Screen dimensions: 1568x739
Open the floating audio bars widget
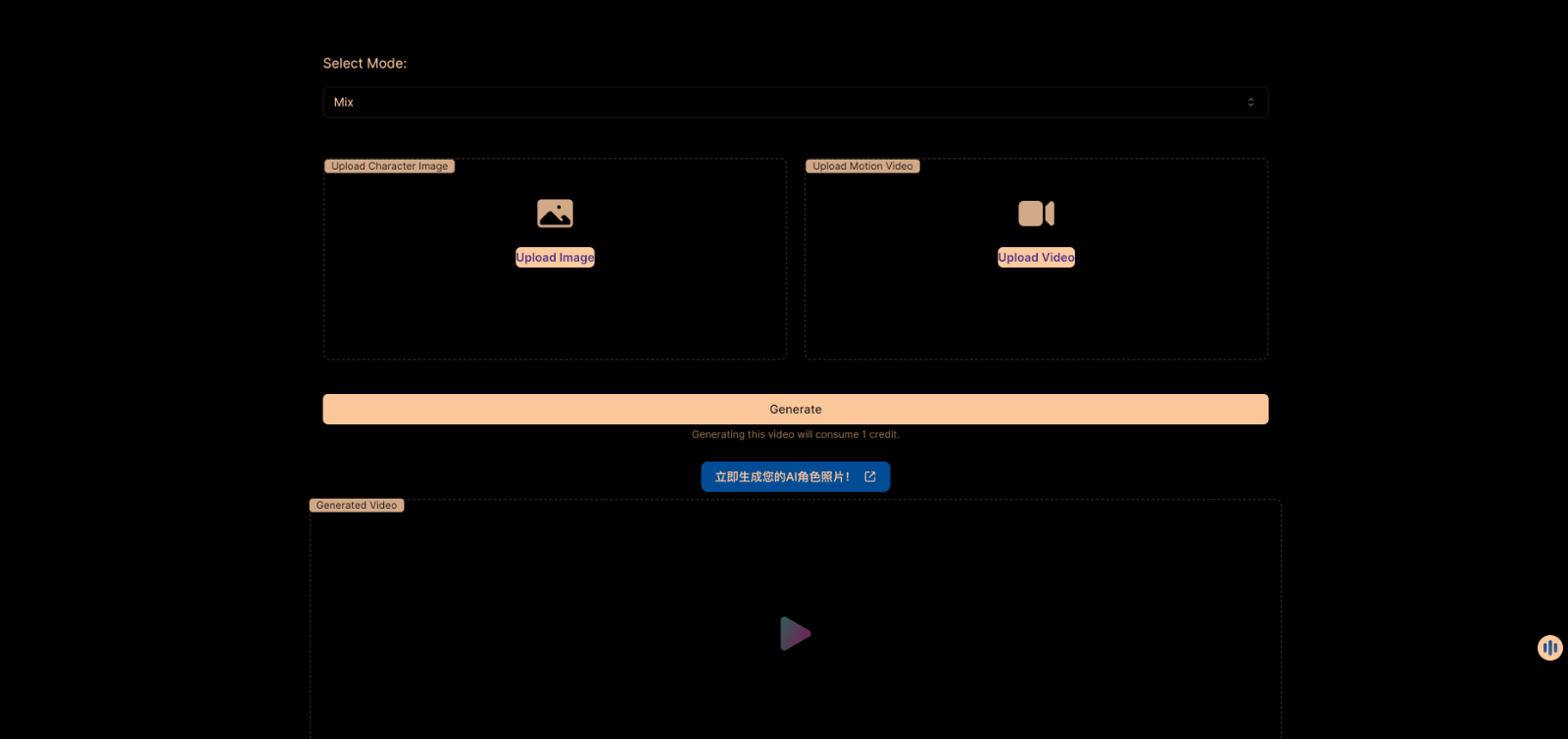coord(1549,648)
